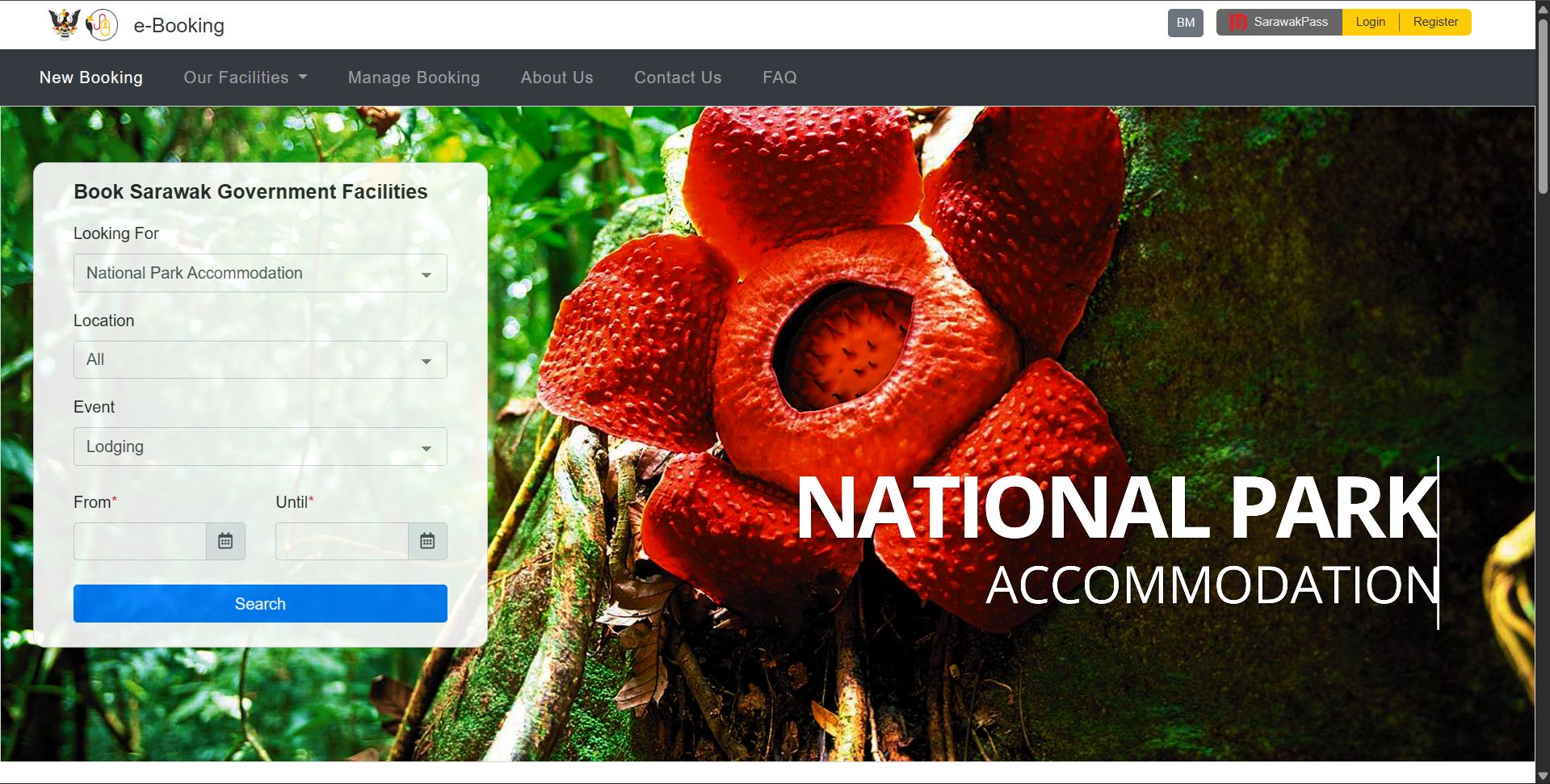Click the Login link
Screen dimensions: 1550x784
[x=1370, y=22]
